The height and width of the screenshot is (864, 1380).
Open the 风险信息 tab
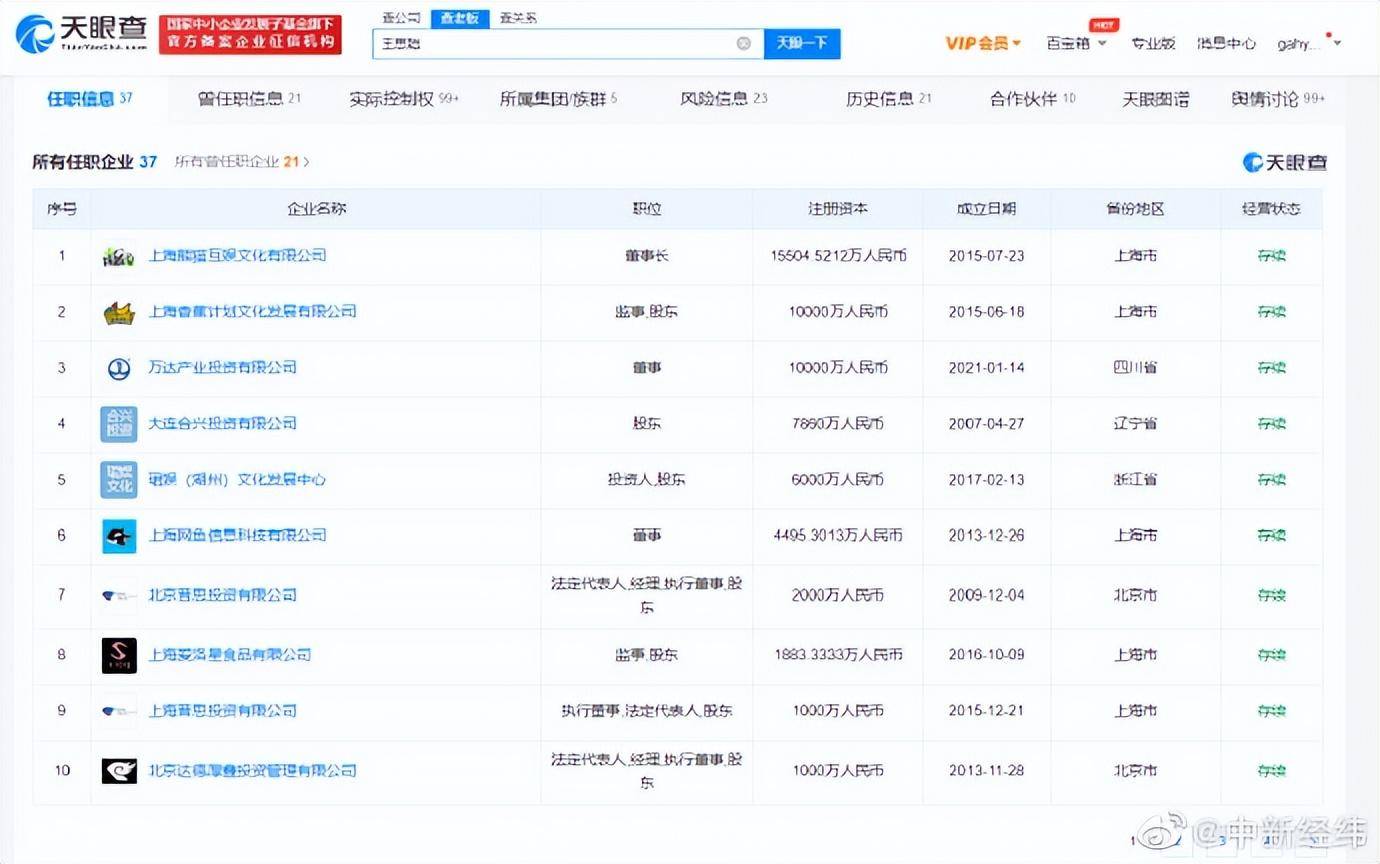724,99
